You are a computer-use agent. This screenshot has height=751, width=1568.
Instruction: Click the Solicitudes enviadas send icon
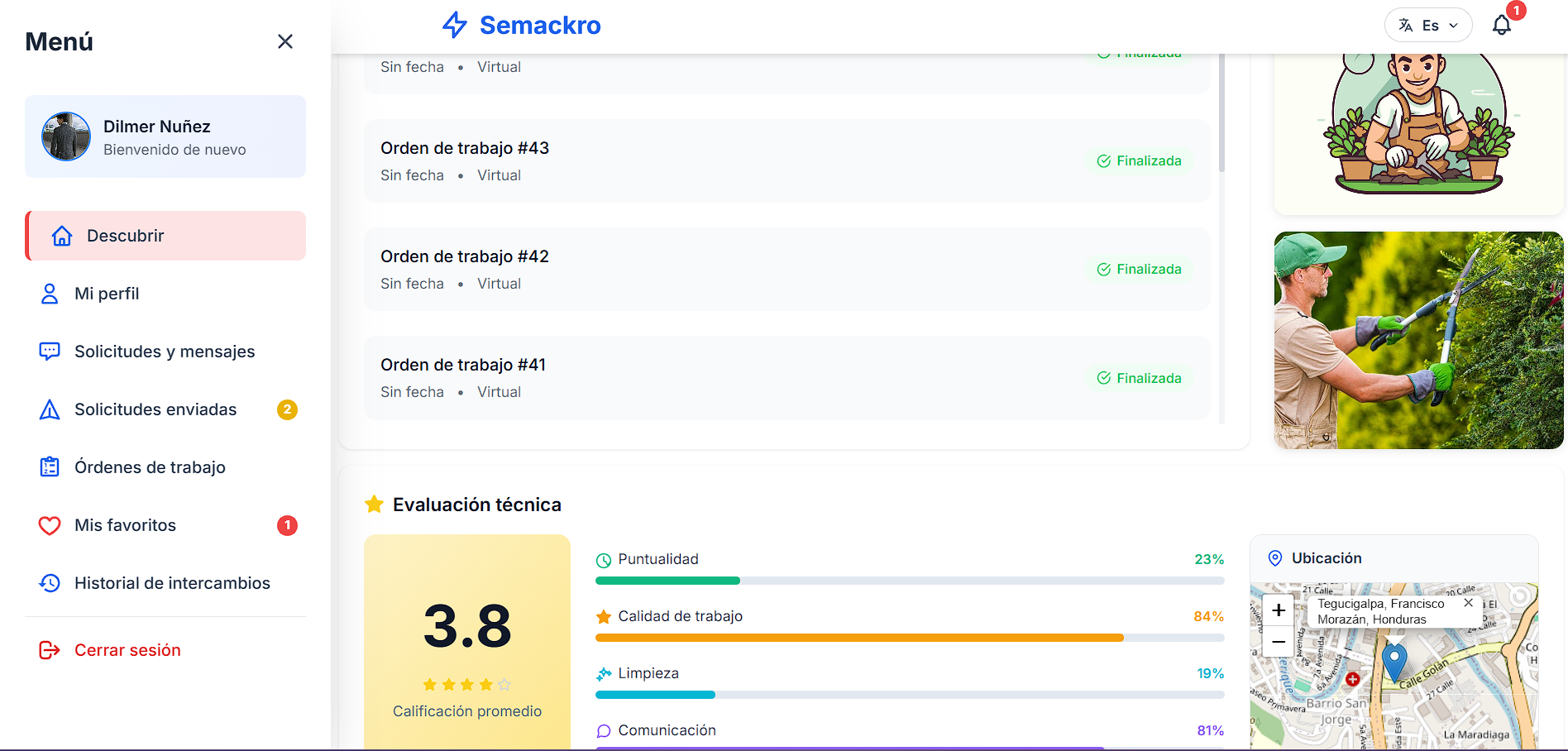coord(50,409)
